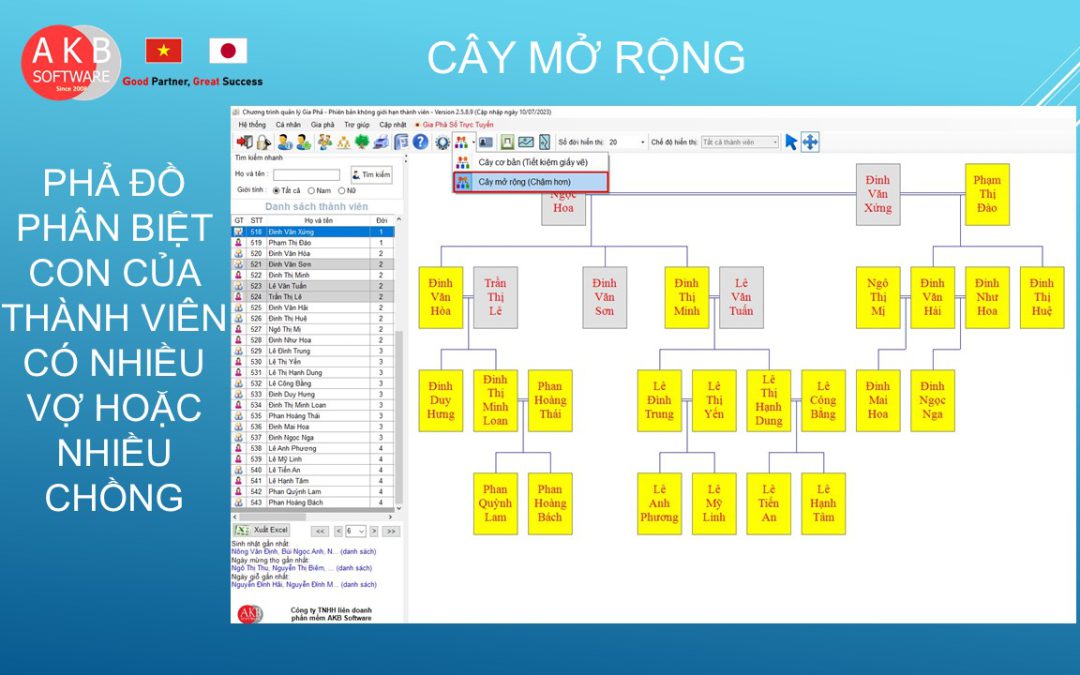This screenshot has width=1080, height=675.
Task: Click the member info user icon
Action: (284, 142)
